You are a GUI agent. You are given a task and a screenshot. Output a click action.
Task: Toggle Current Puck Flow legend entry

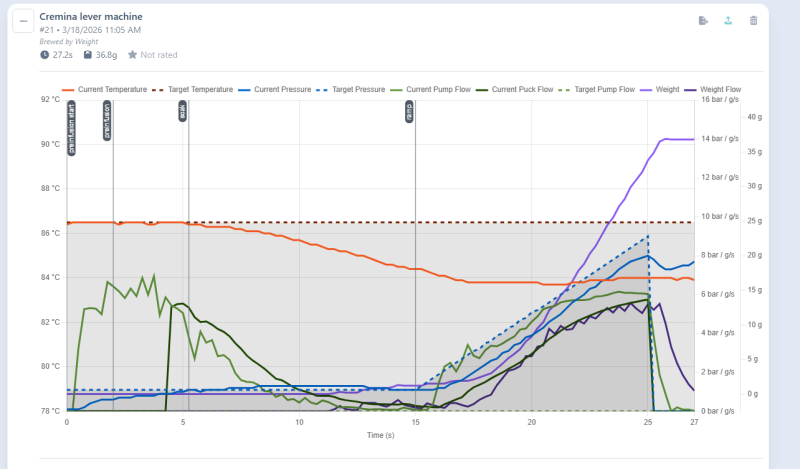(x=514, y=89)
